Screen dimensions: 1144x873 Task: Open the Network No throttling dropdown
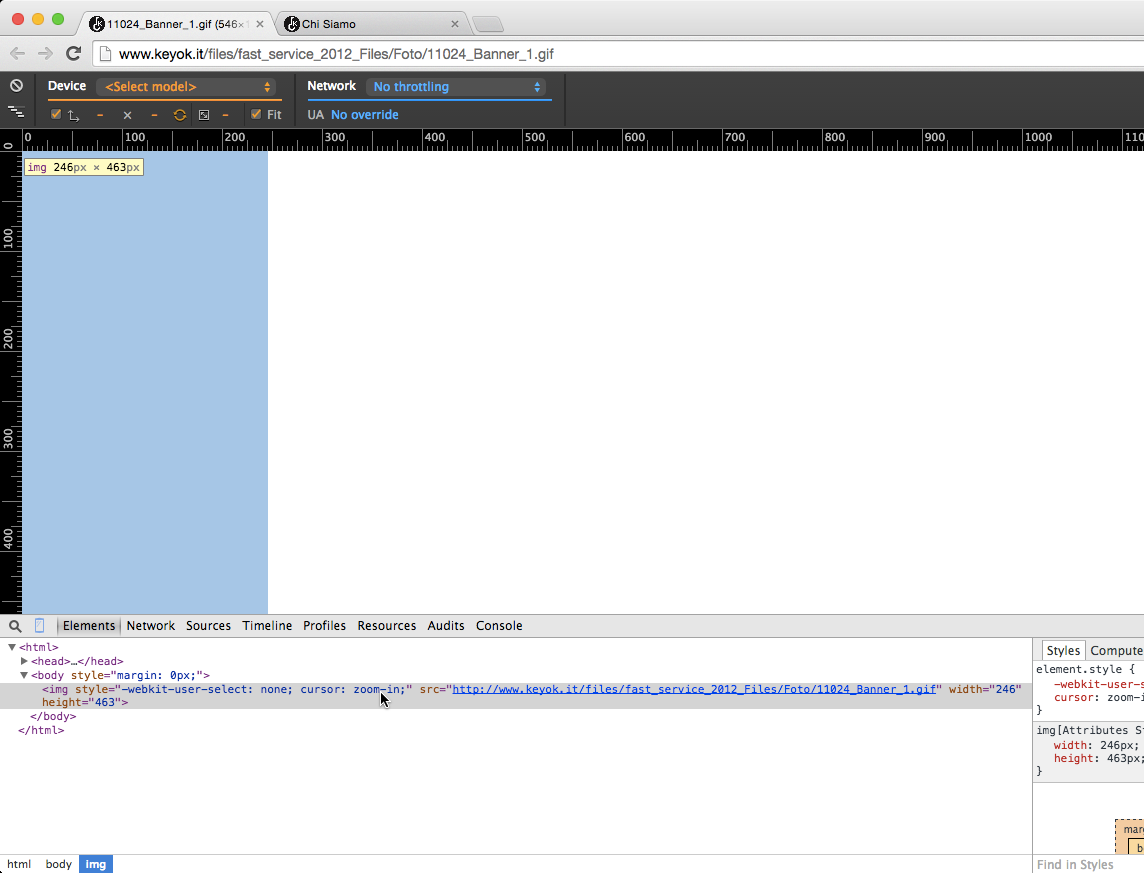click(456, 87)
